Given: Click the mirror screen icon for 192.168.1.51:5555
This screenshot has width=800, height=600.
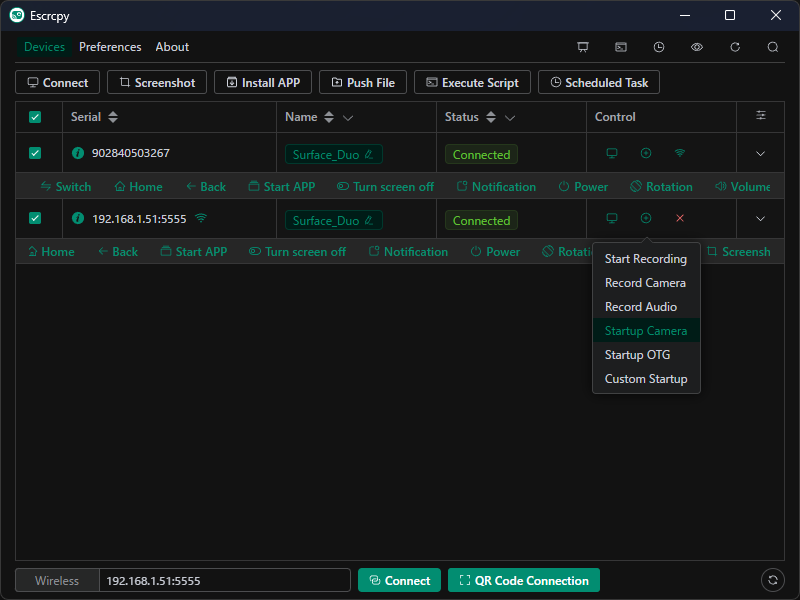Looking at the screenshot, I should pos(612,218).
